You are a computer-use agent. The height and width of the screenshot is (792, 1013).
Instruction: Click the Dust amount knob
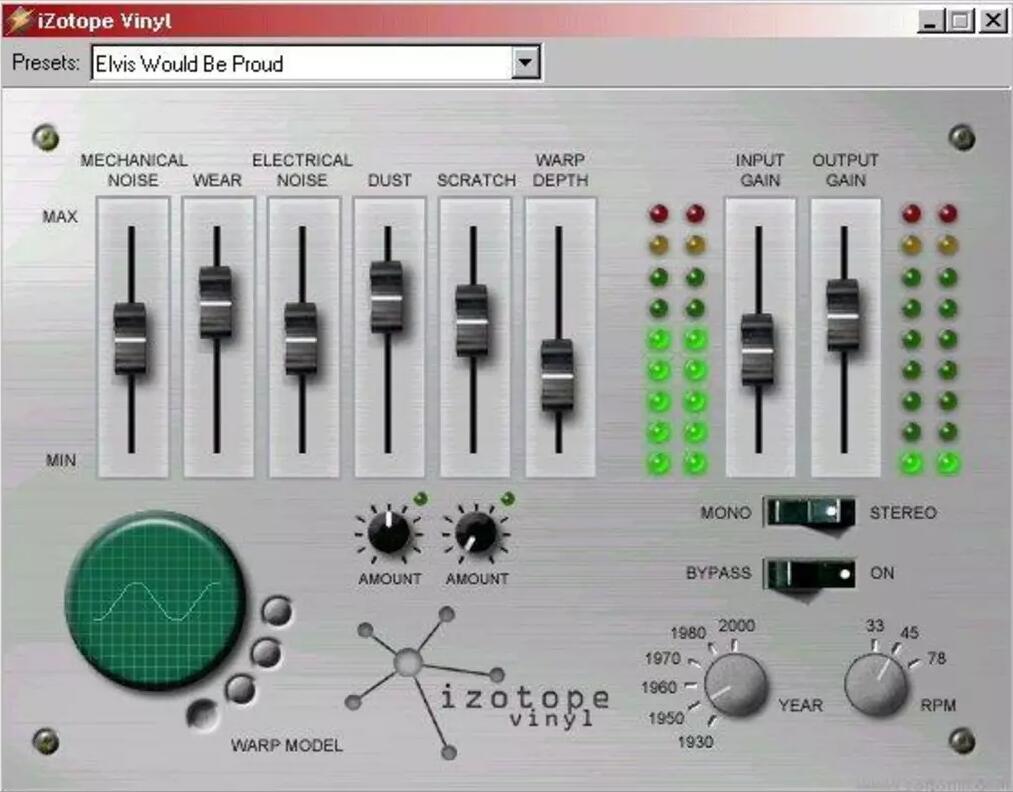388,532
